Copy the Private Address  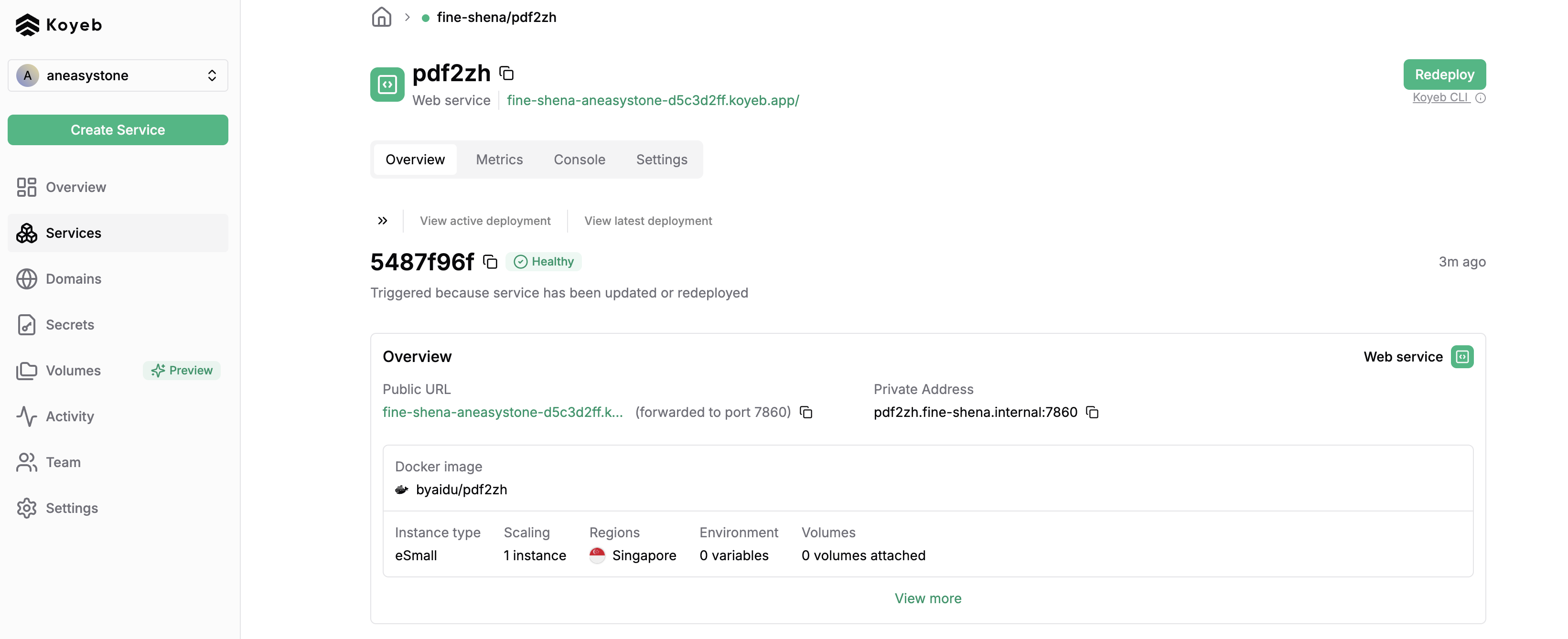[1092, 413]
